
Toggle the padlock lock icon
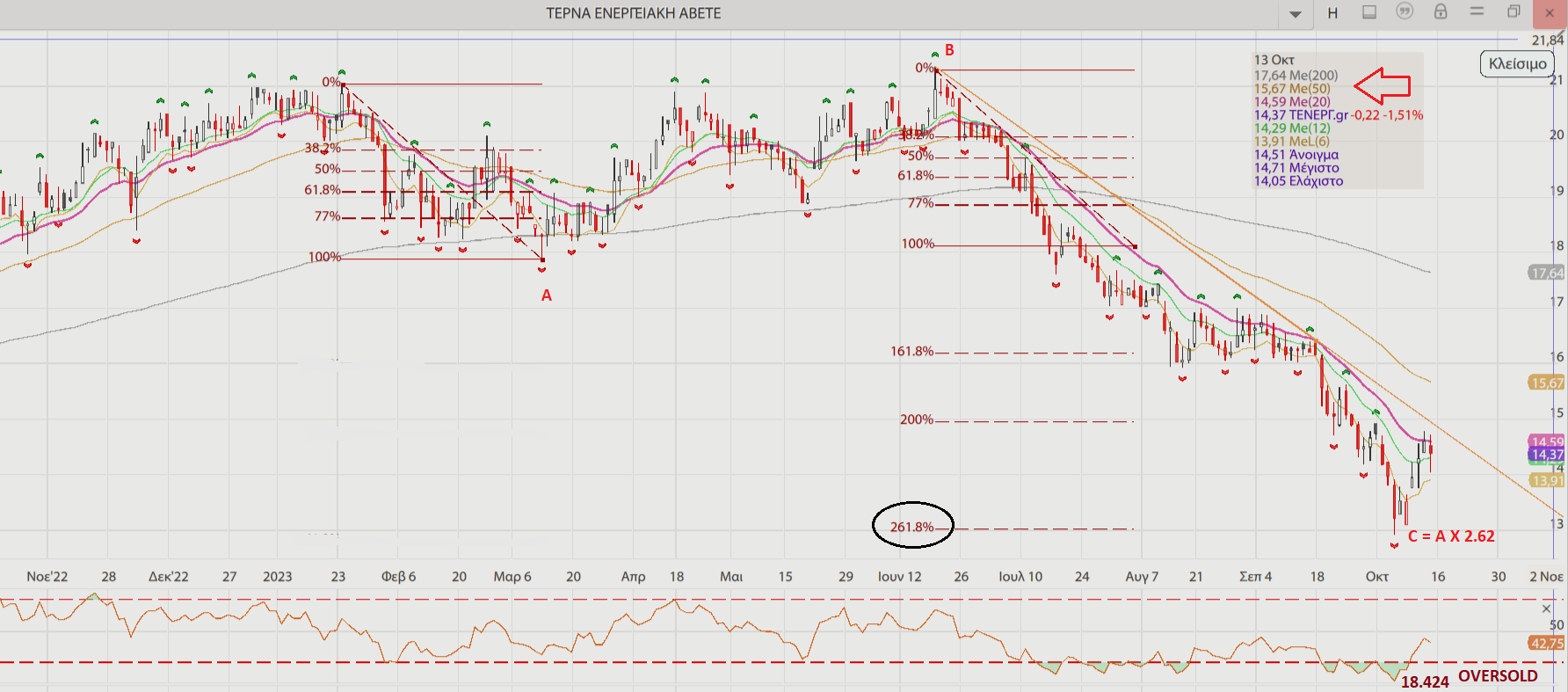click(1441, 11)
